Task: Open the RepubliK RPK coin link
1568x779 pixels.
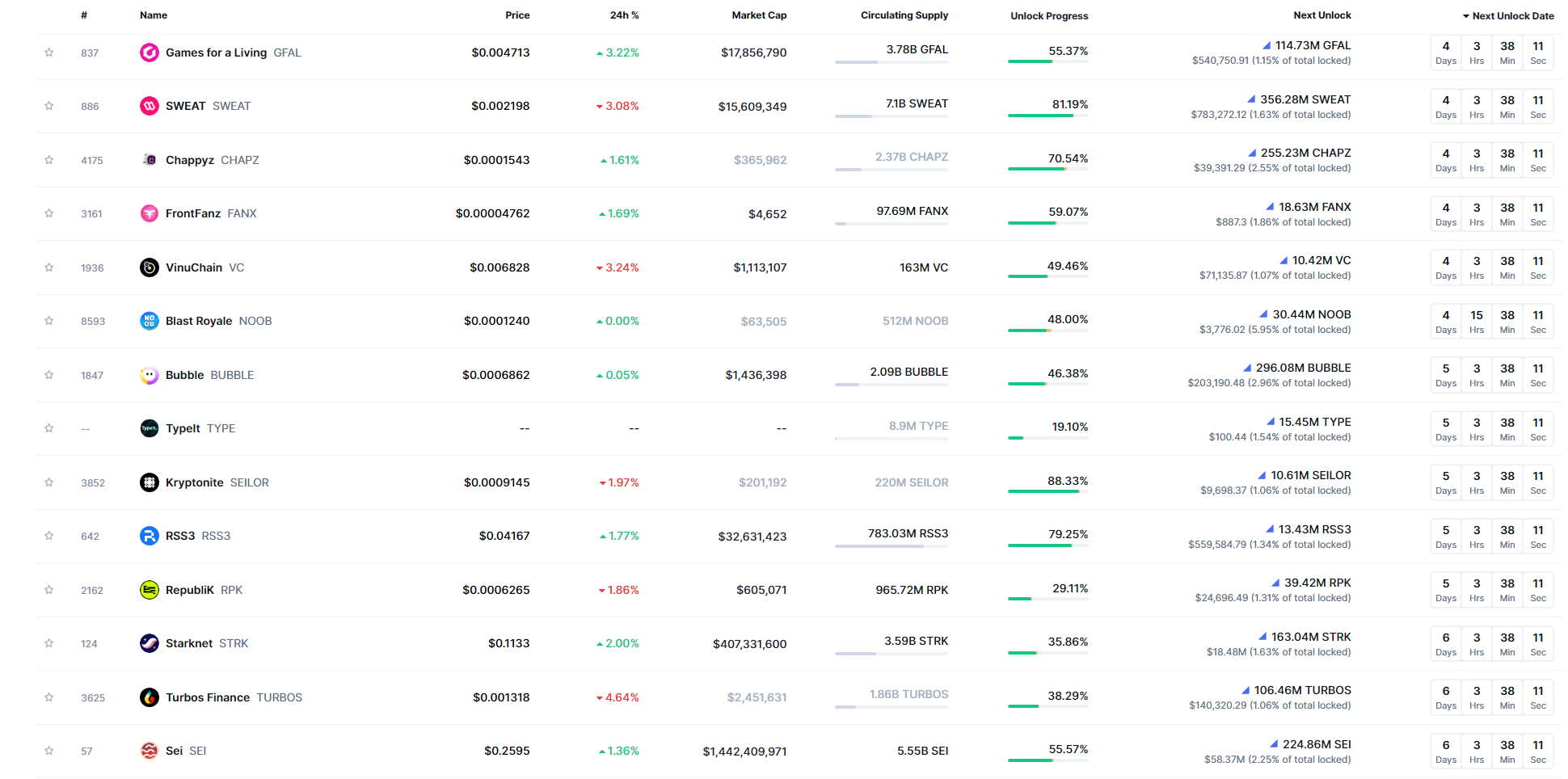Action: click(190, 590)
